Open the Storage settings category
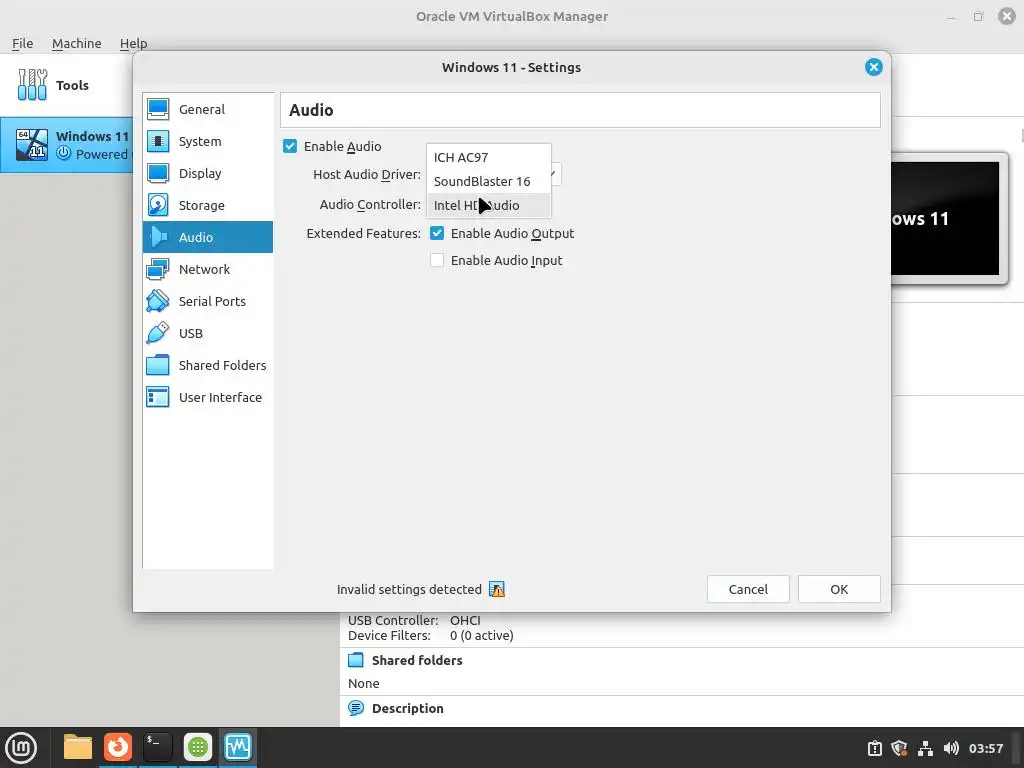The height and width of the screenshot is (768, 1024). click(x=208, y=205)
